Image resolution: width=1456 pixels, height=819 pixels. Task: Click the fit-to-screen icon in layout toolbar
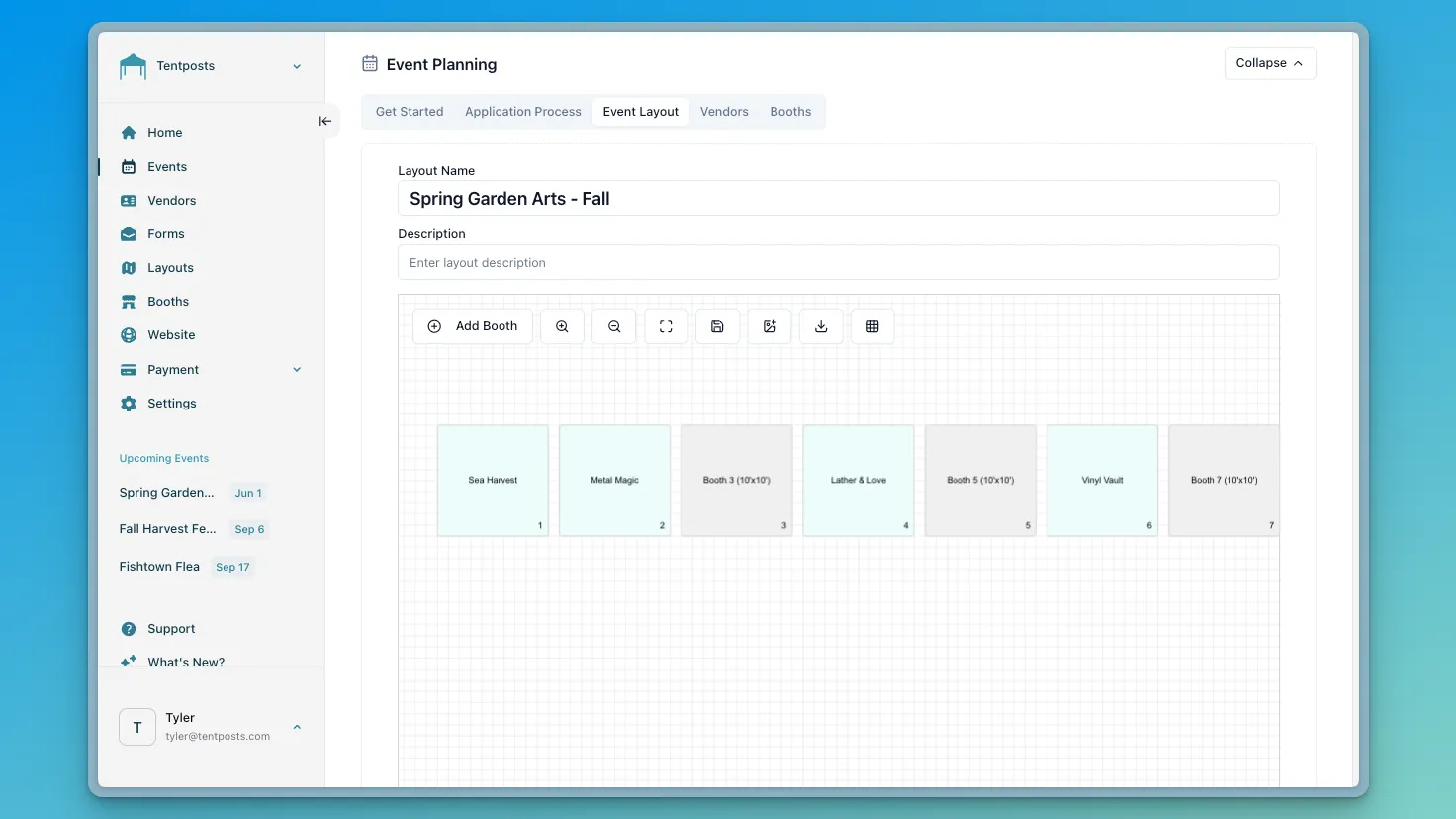pyautogui.click(x=666, y=326)
